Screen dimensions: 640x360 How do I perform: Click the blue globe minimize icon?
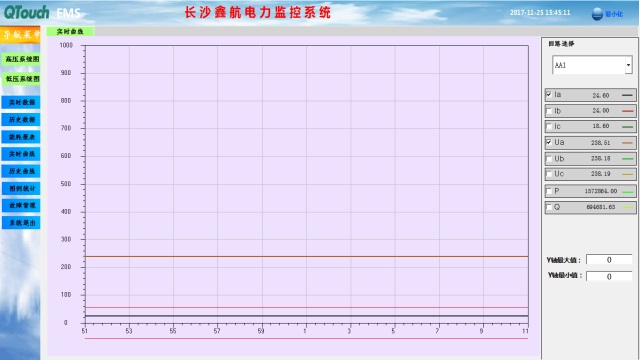coord(597,14)
